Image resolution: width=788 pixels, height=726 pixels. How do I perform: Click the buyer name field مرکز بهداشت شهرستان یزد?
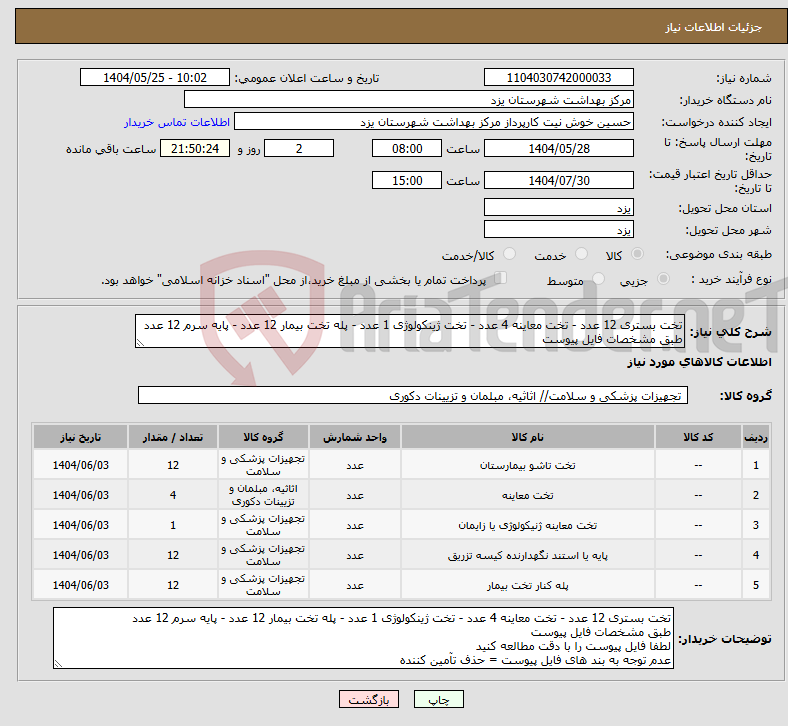point(409,99)
